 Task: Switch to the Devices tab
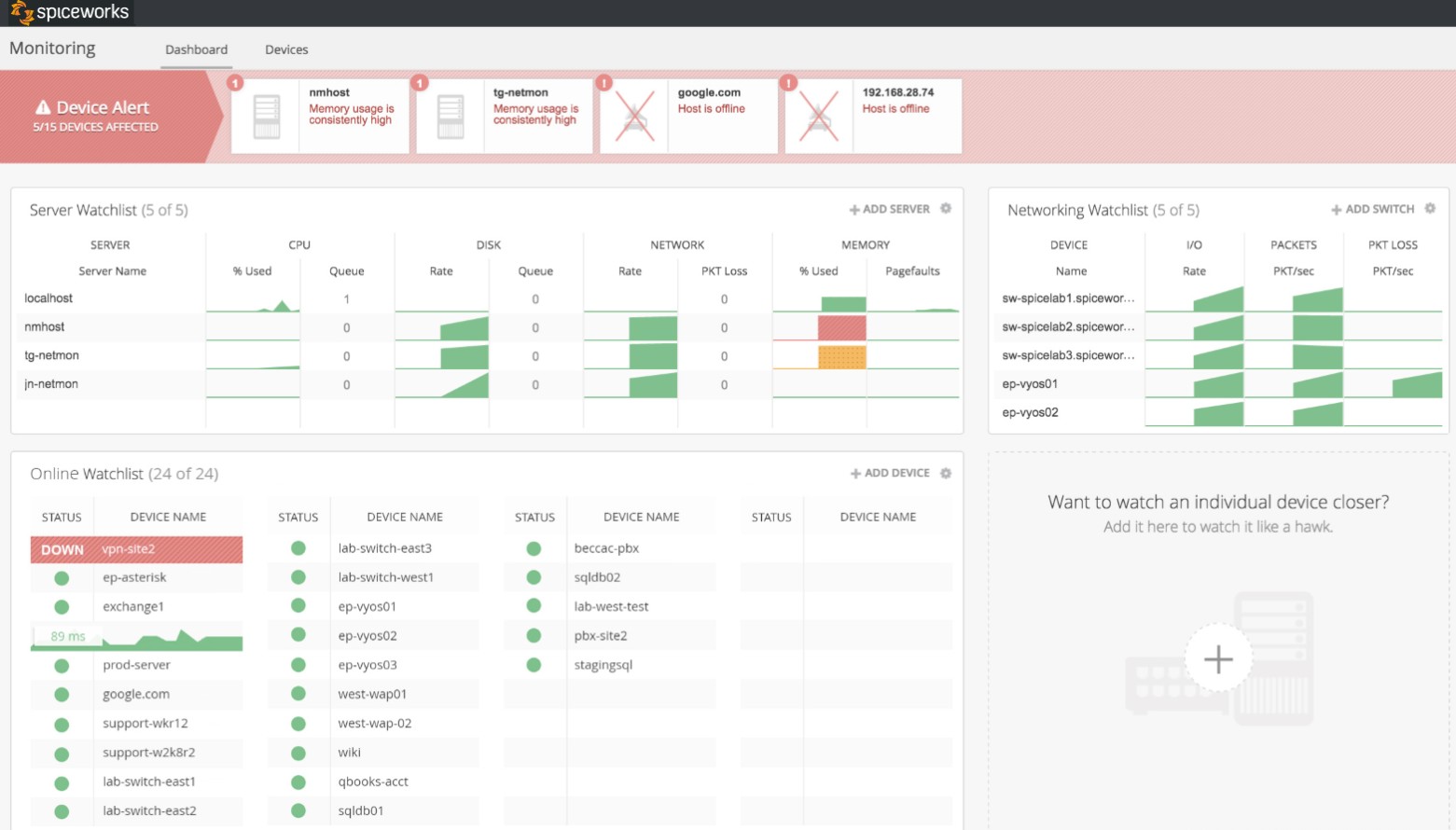(x=285, y=49)
